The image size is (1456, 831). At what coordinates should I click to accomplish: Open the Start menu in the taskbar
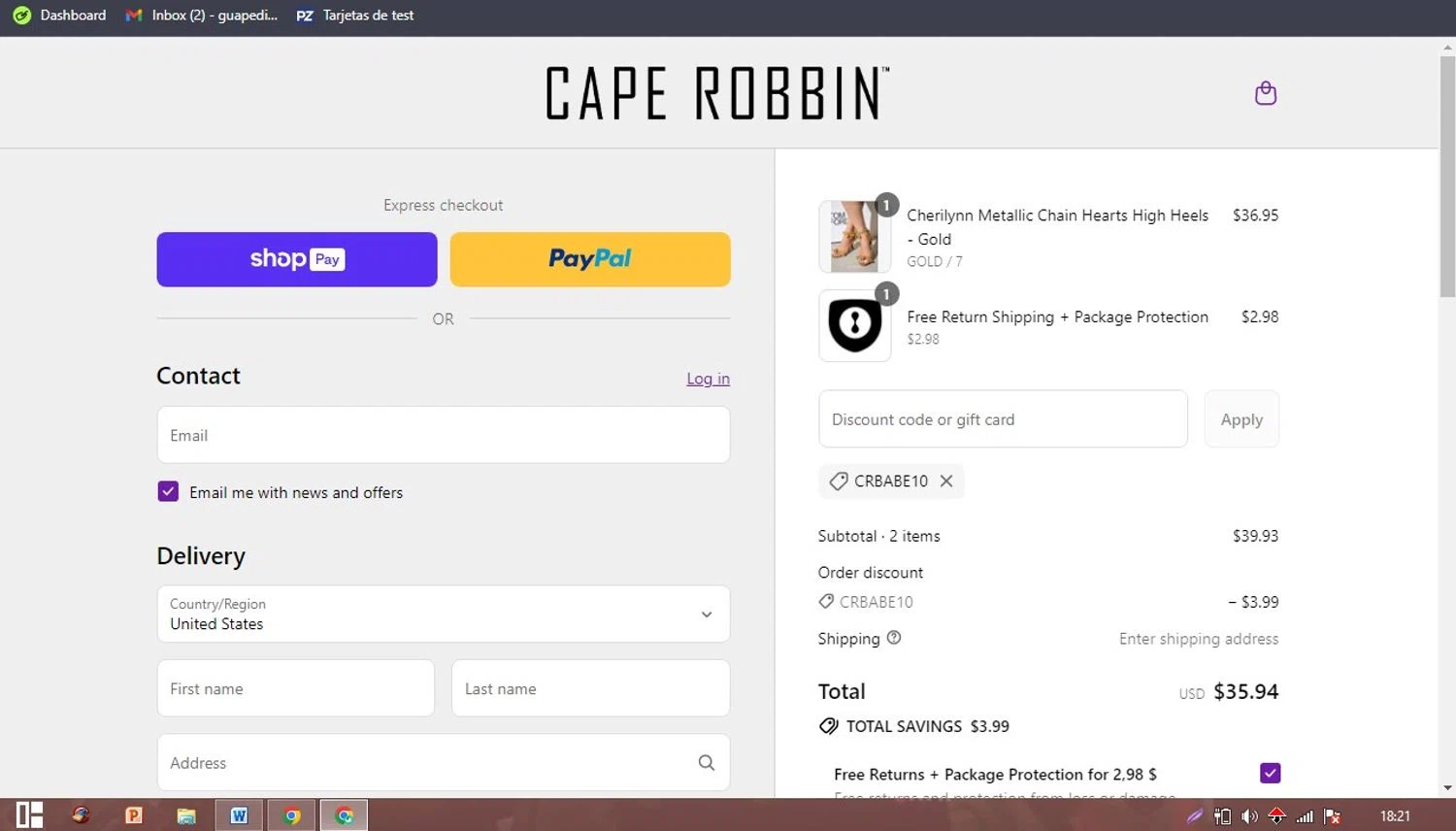[x=29, y=815]
